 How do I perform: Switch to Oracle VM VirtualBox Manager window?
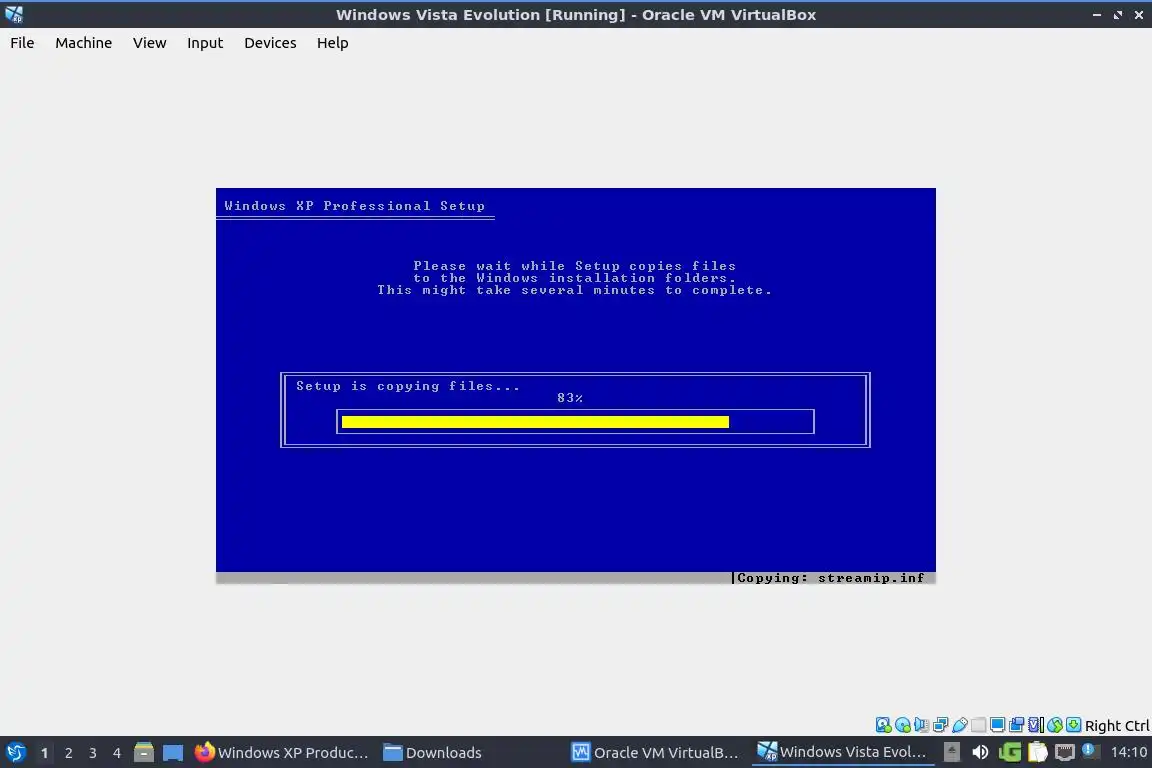click(655, 753)
